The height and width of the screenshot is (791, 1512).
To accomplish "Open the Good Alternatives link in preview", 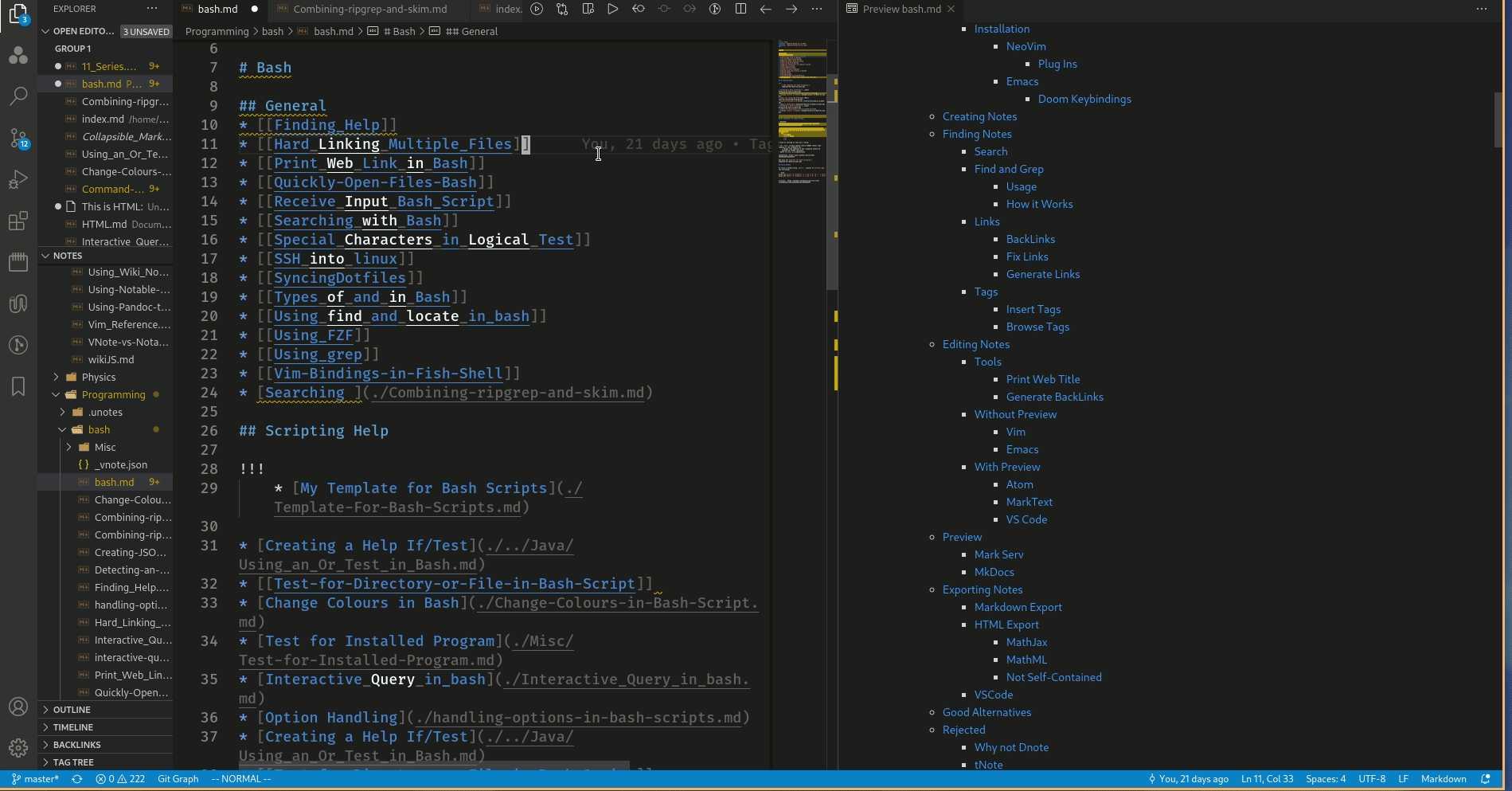I will click(x=987, y=712).
